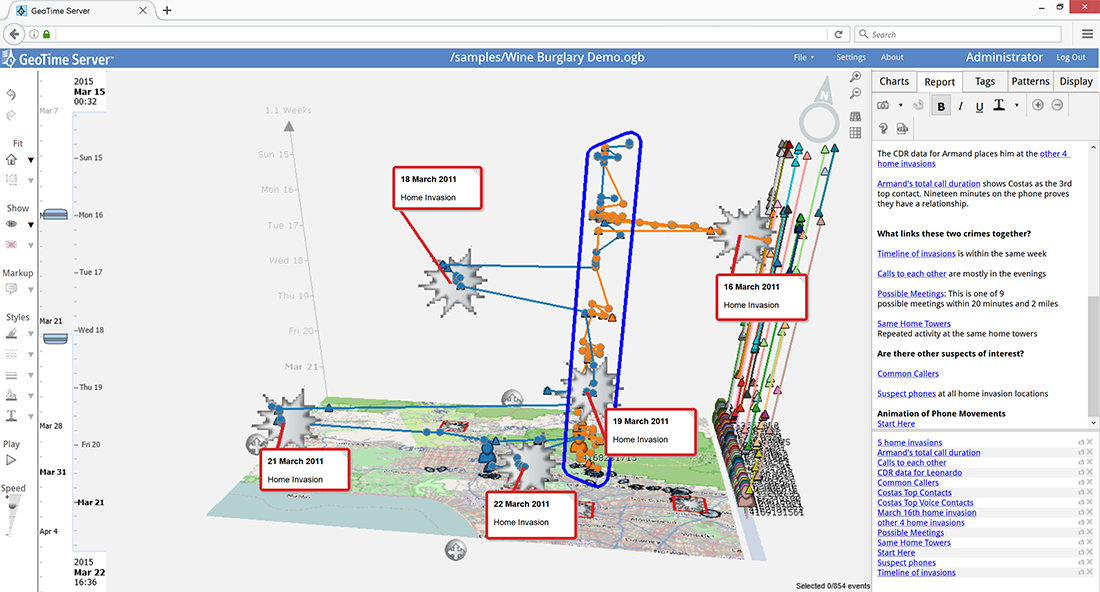The width and height of the screenshot is (1100, 592).
Task: Delete the 'Suspect phones' snapshot with its X
Action: pyautogui.click(x=1089, y=563)
